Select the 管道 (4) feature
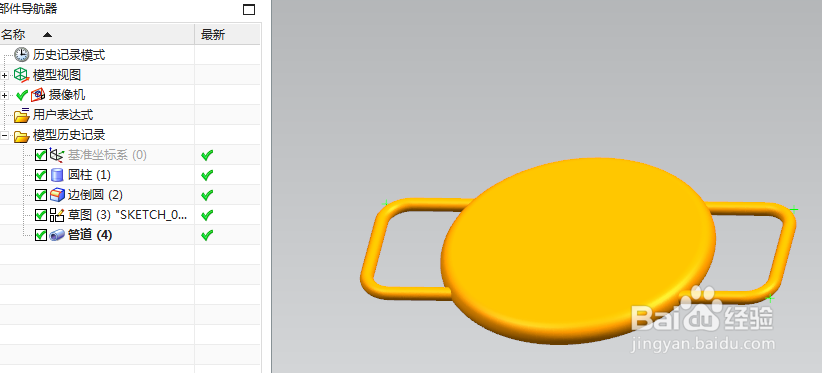This screenshot has width=822, height=373. pyautogui.click(x=90, y=235)
